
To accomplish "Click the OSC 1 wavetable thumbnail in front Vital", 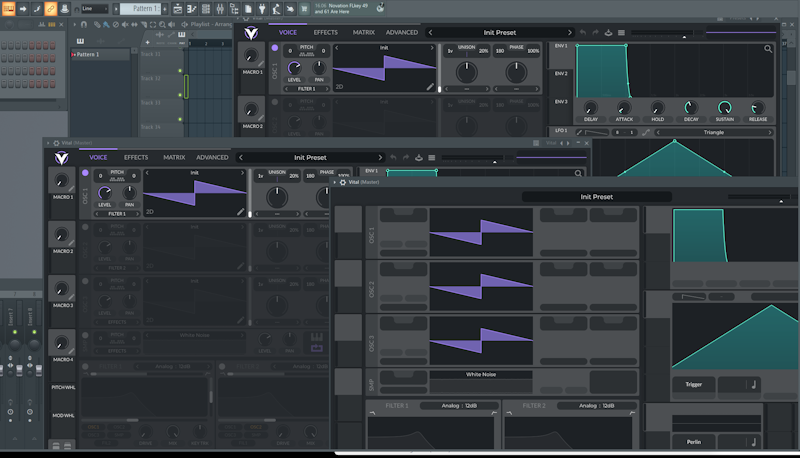I will [x=481, y=232].
